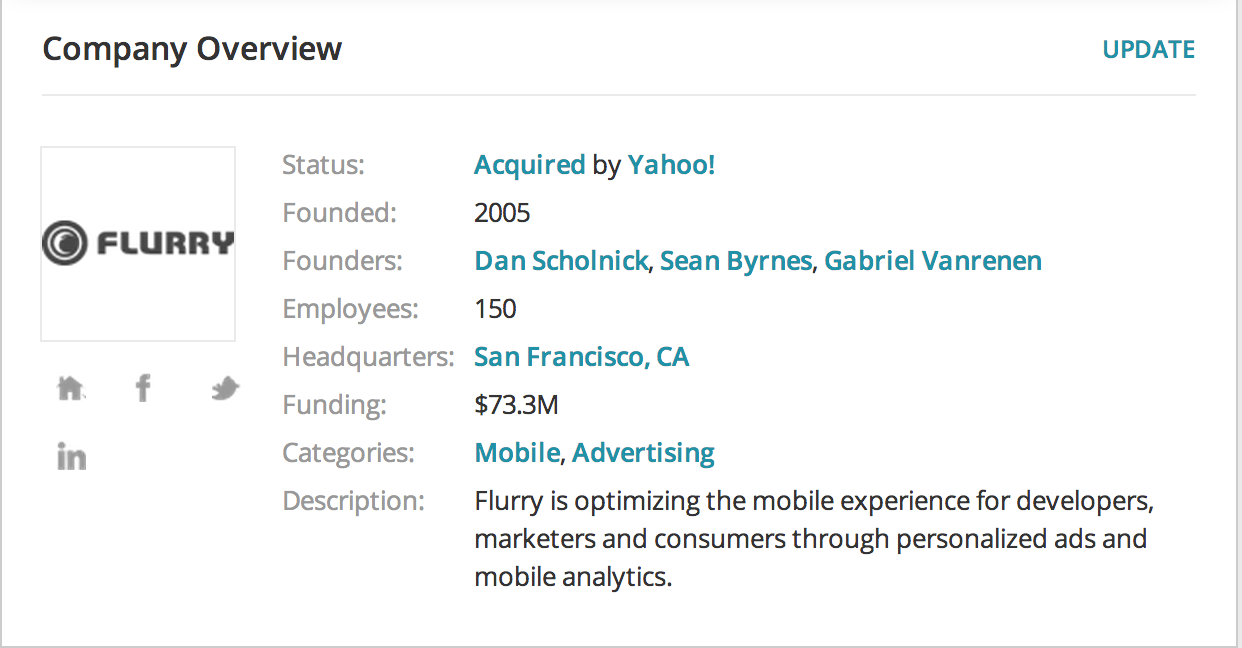Viewport: 1242px width, 648px height.
Task: Open the San Francisco, CA headquarters link
Action: click(581, 357)
